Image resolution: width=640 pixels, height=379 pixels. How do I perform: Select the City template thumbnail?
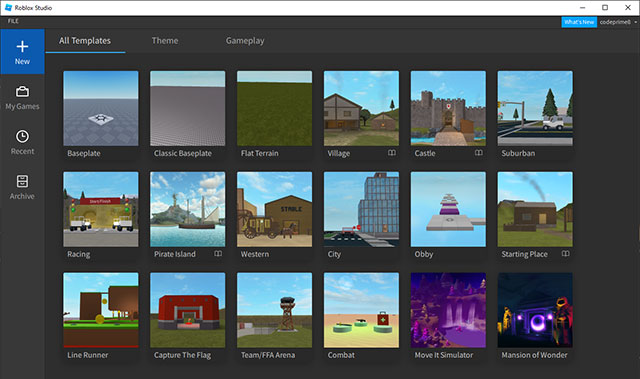361,209
